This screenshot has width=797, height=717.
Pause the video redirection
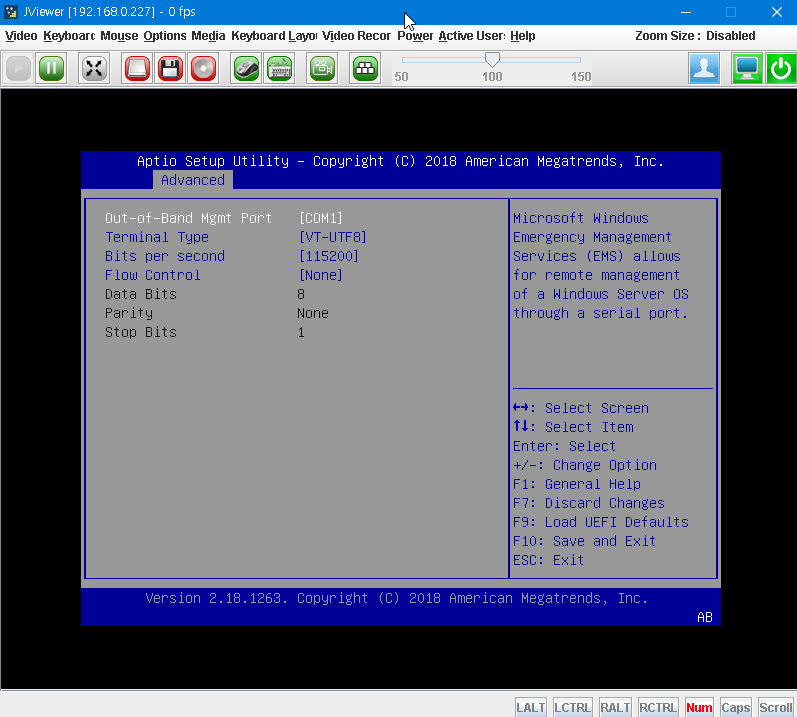[51, 68]
